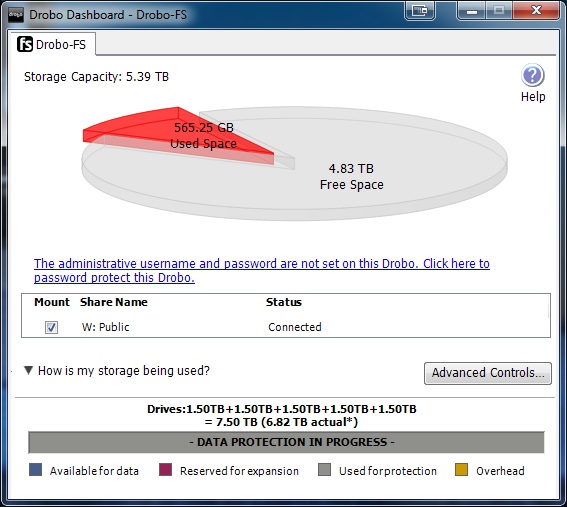This screenshot has height=507, width=567.
Task: Click the yellow Overhead legend swatch
Action: [x=461, y=470]
